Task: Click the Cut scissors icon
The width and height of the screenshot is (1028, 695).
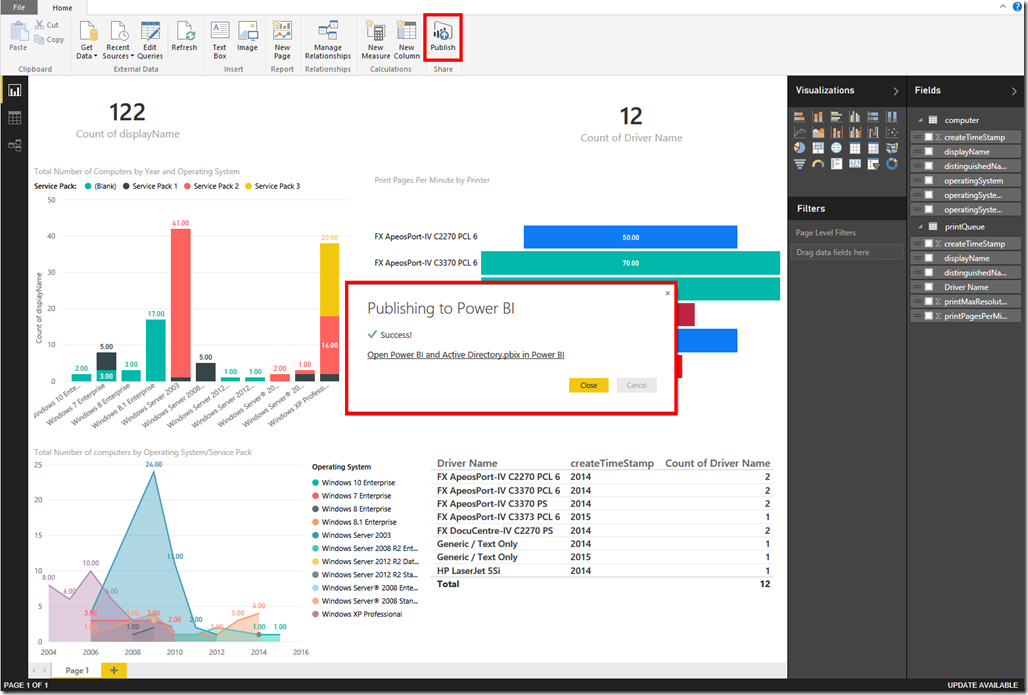Action: point(39,25)
